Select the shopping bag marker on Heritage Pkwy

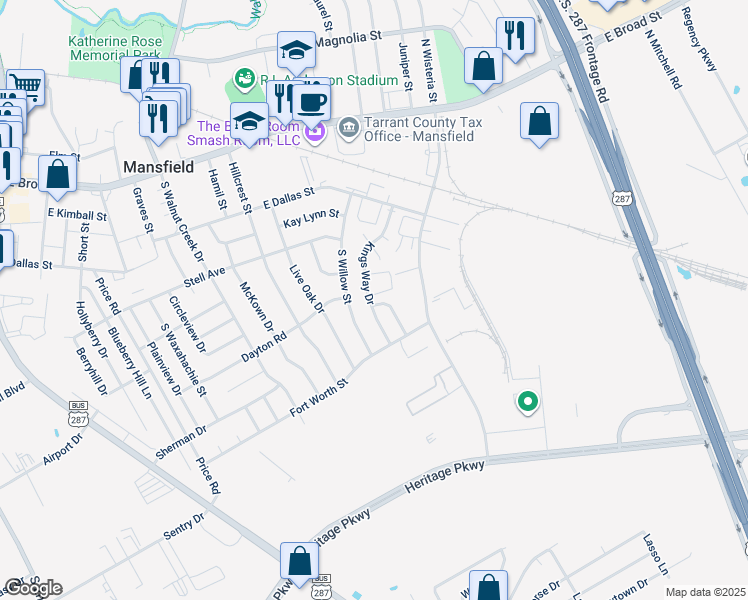[300, 563]
